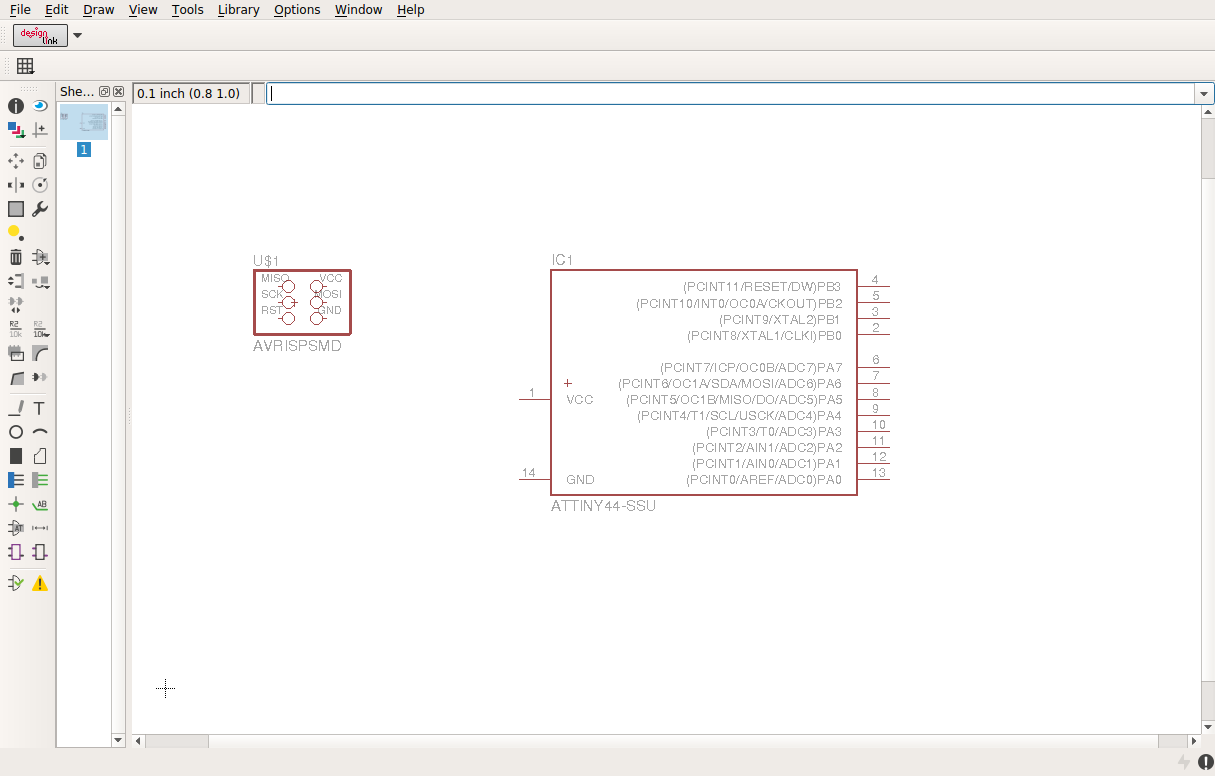Select the Junction tool
Screen dimensions: 1215x776
click(16, 504)
